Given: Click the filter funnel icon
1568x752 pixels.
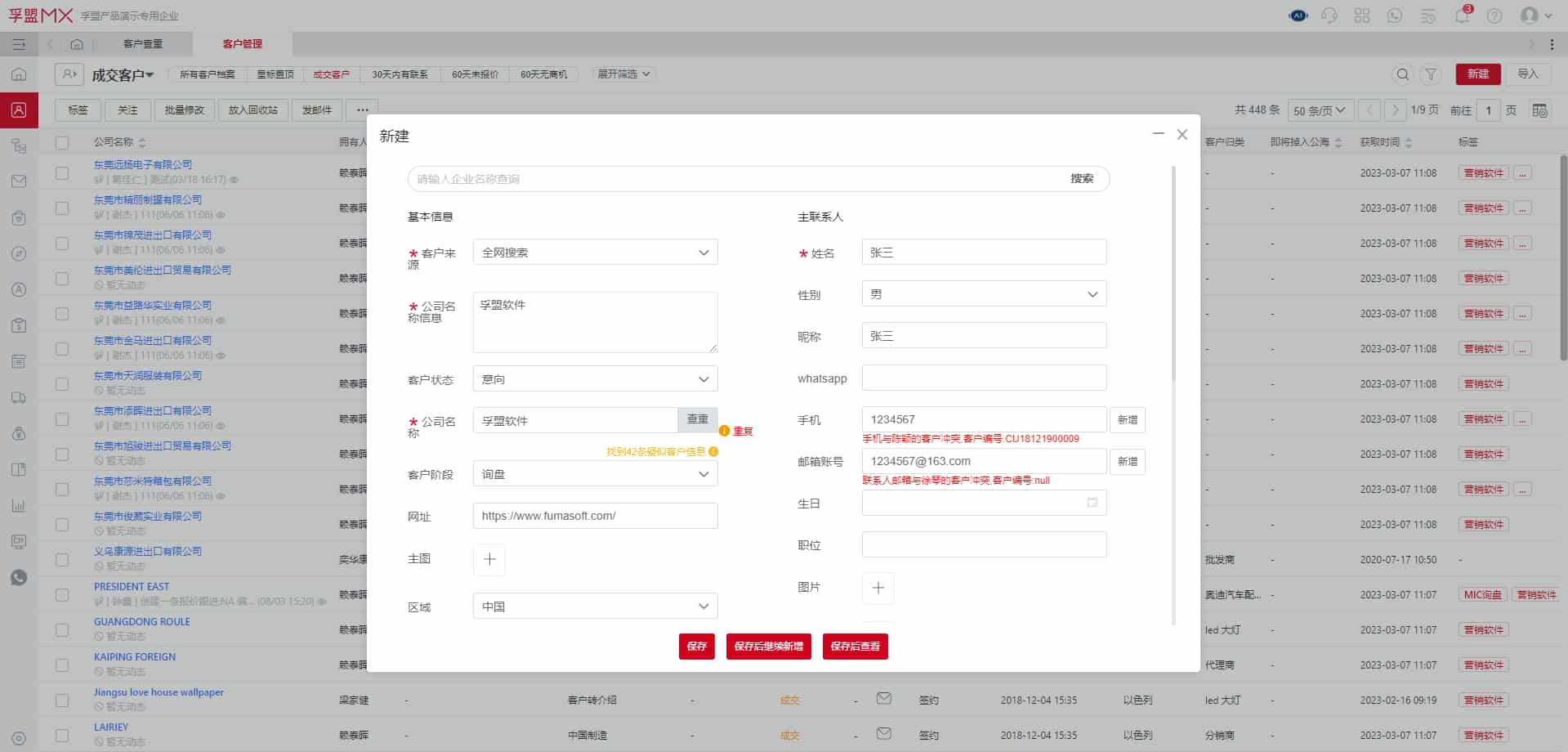Looking at the screenshot, I should click(1431, 74).
